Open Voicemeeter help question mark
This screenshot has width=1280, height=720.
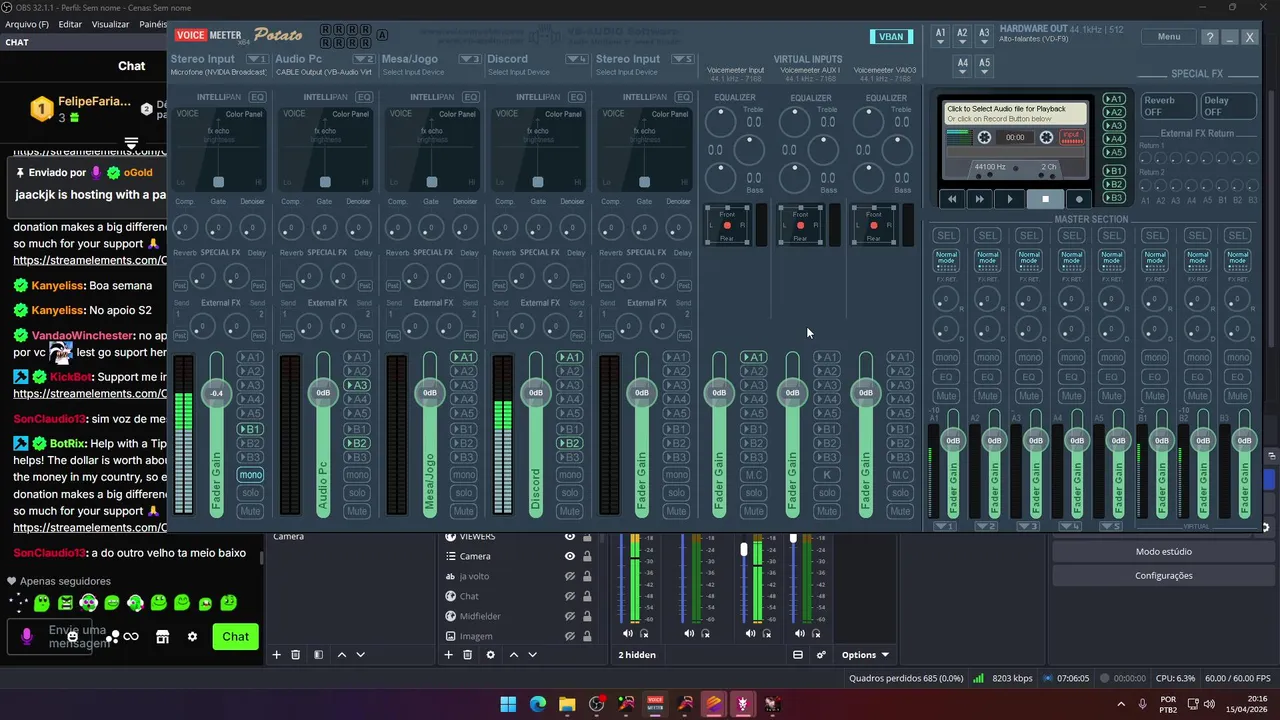click(1210, 37)
